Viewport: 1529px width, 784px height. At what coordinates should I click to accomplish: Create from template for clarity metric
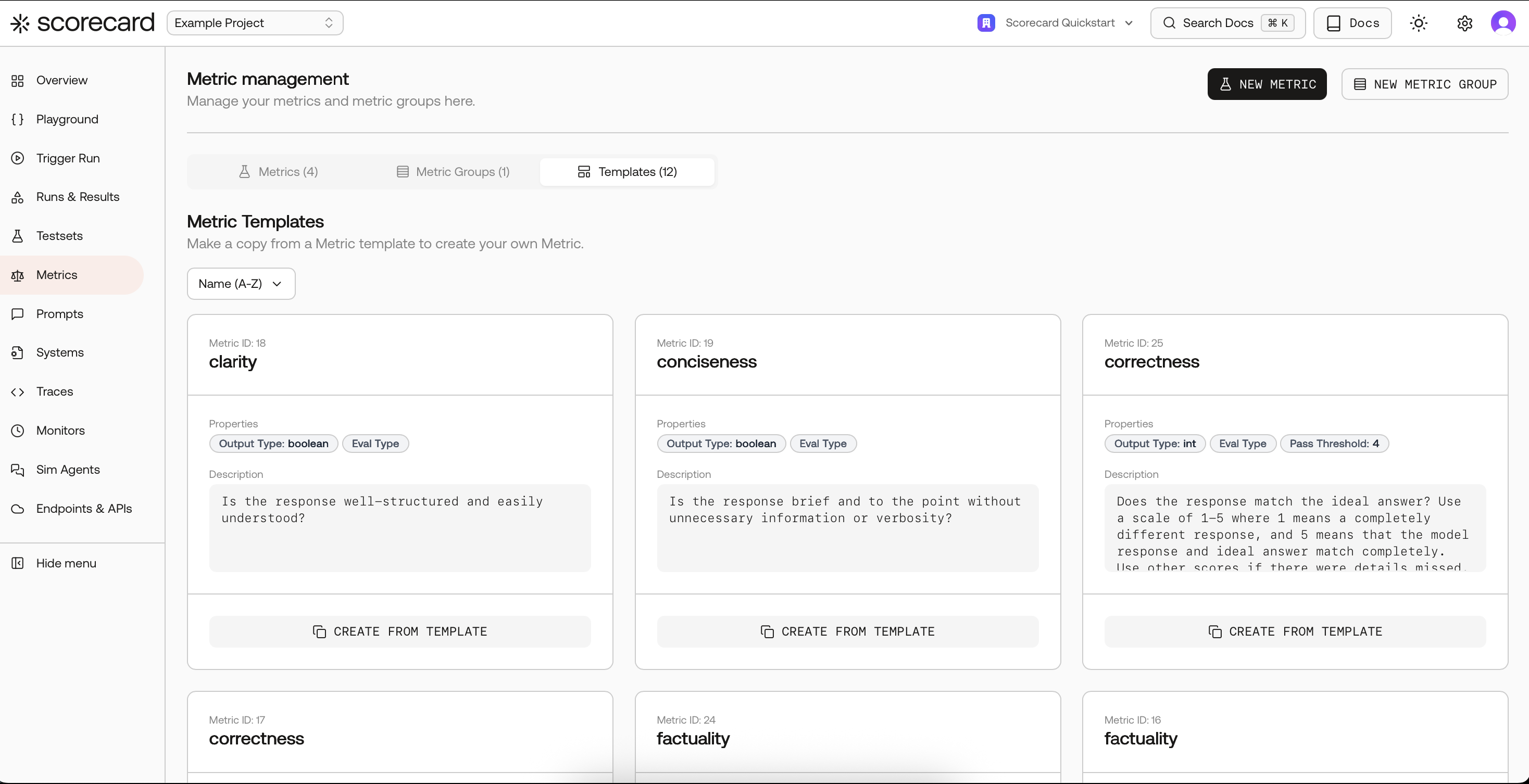[400, 631]
